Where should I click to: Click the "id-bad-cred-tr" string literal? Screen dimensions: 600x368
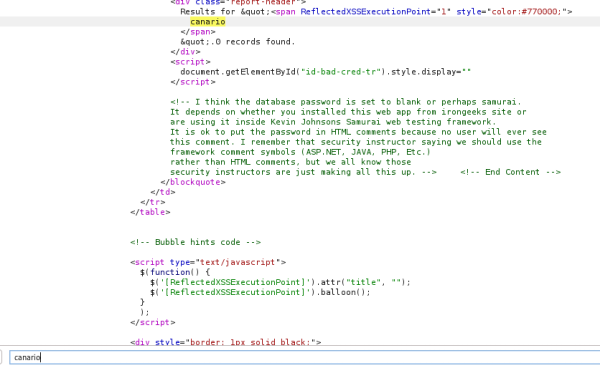(x=341, y=72)
